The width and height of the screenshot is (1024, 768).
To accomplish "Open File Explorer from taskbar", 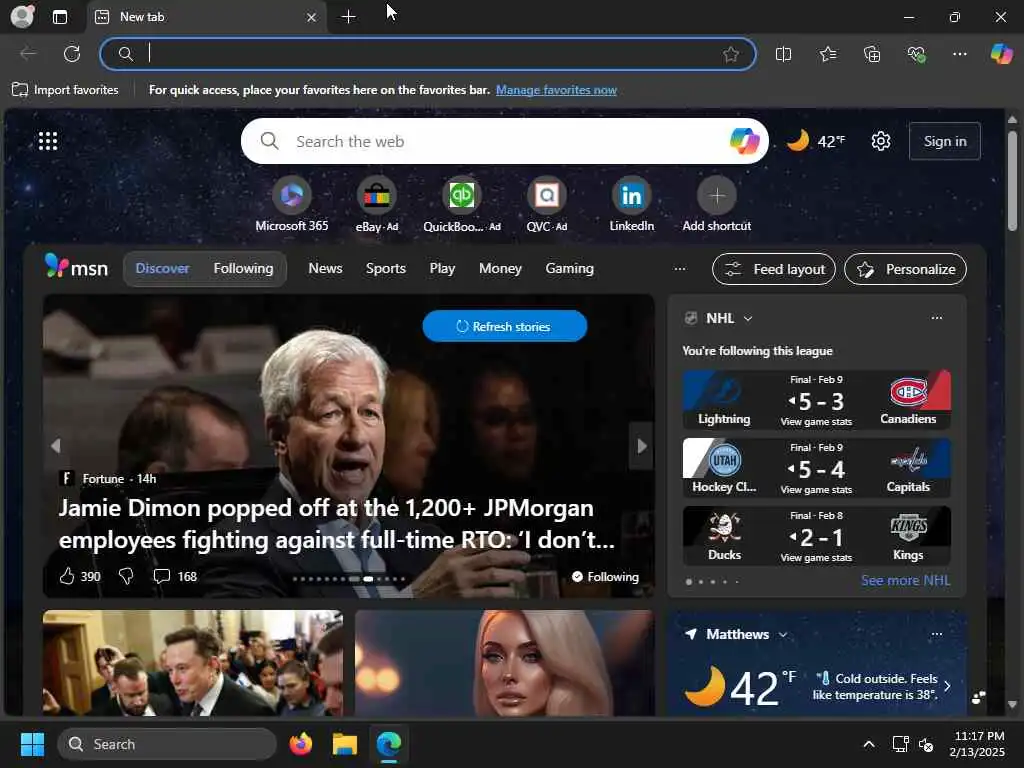I will pos(344,744).
